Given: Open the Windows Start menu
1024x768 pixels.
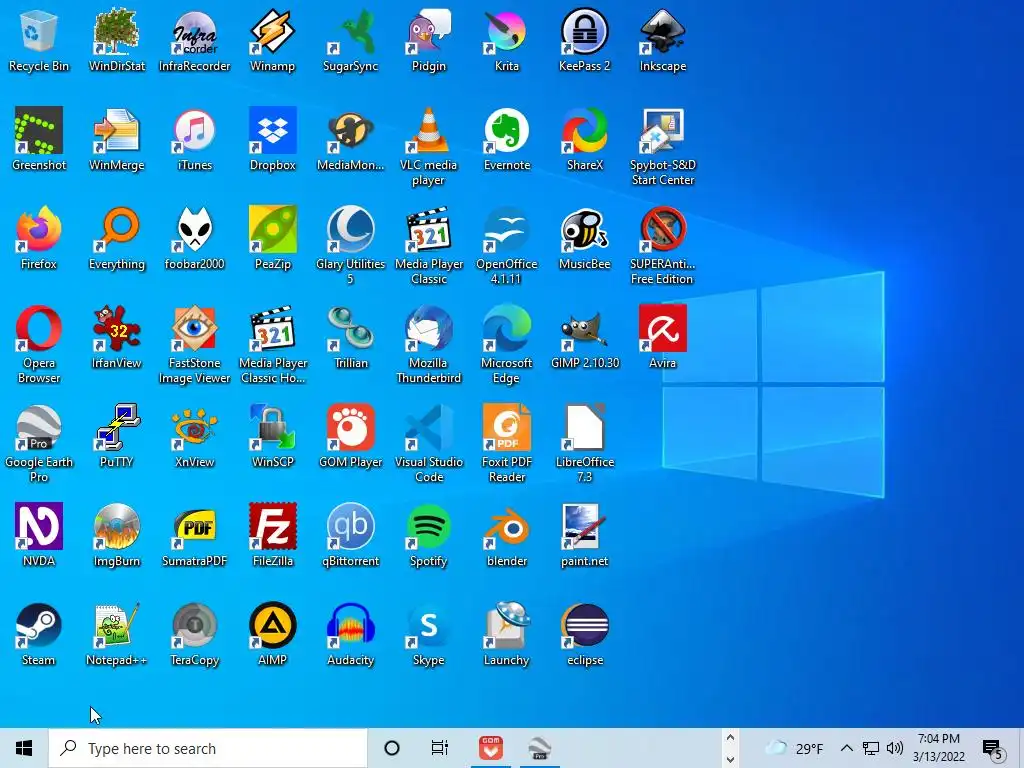Looking at the screenshot, I should [x=24, y=748].
